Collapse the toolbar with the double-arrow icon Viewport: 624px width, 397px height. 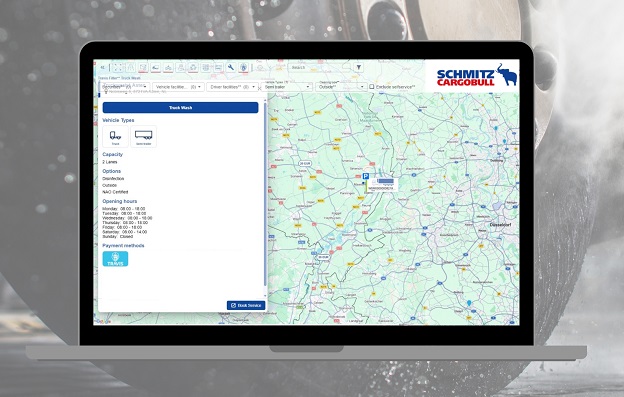[x=103, y=67]
